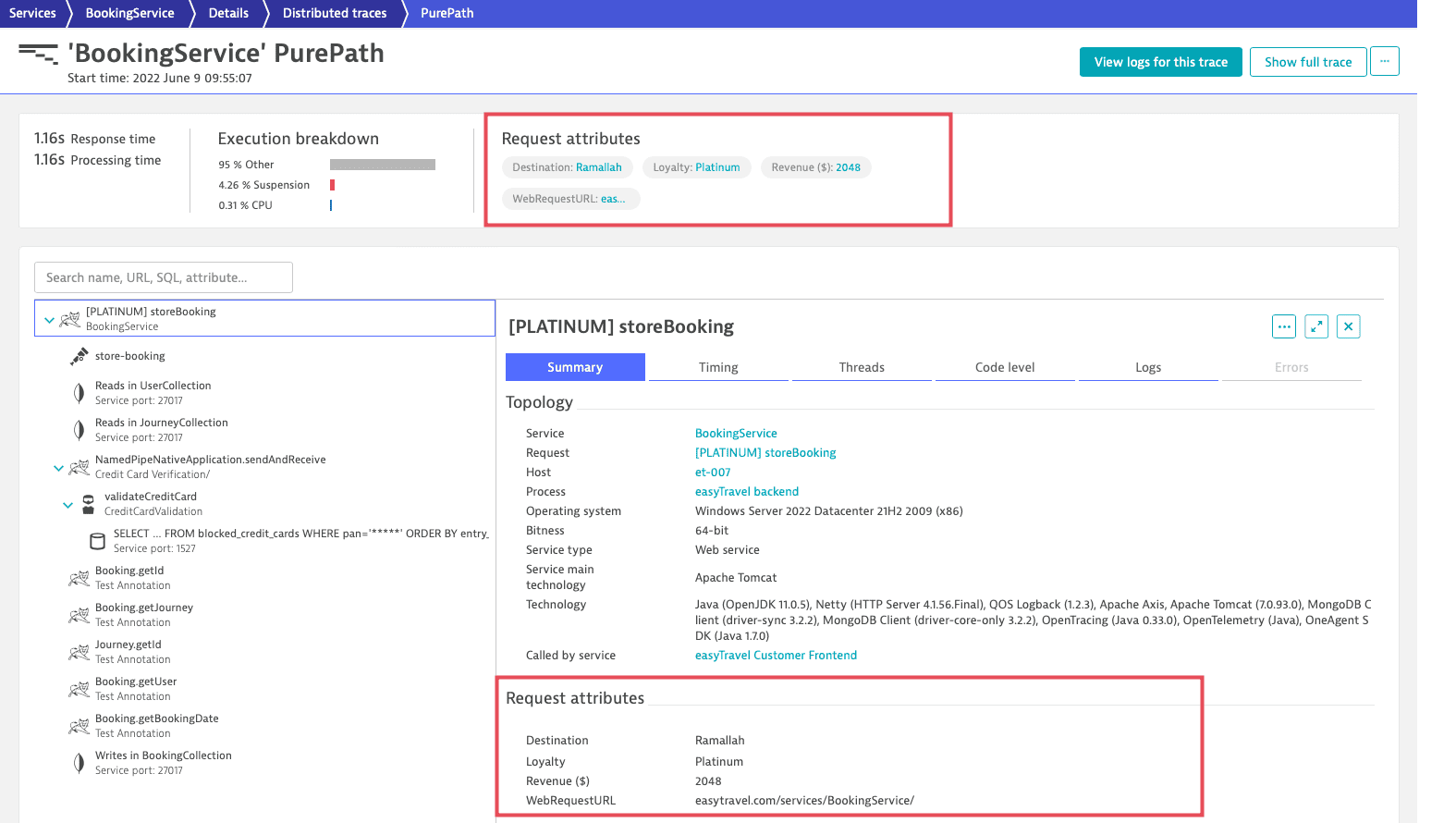Click the database icon for the SELECT statement
Screen dimensions: 1456x823
point(97,541)
